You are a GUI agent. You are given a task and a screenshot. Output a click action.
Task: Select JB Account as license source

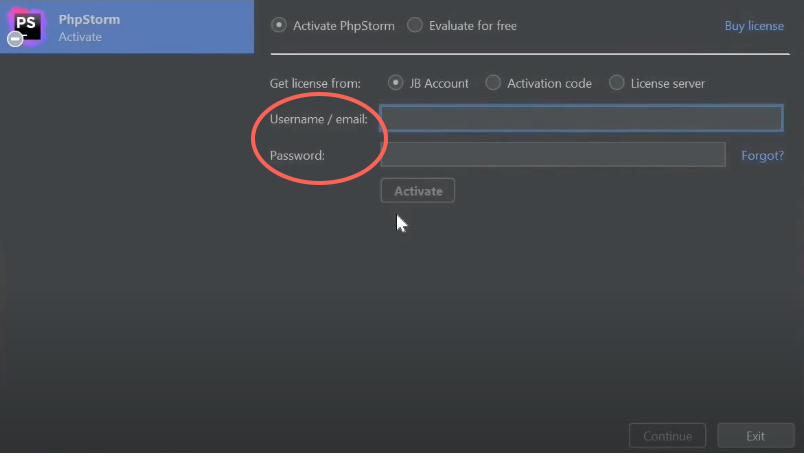click(x=396, y=83)
